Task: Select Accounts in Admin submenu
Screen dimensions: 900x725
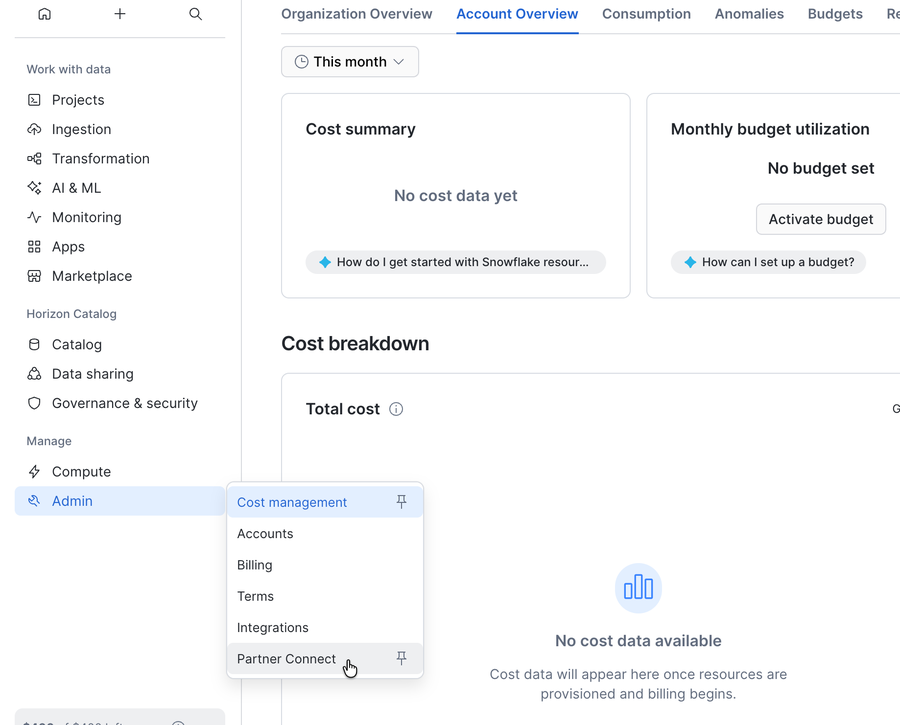Action: tap(325, 533)
